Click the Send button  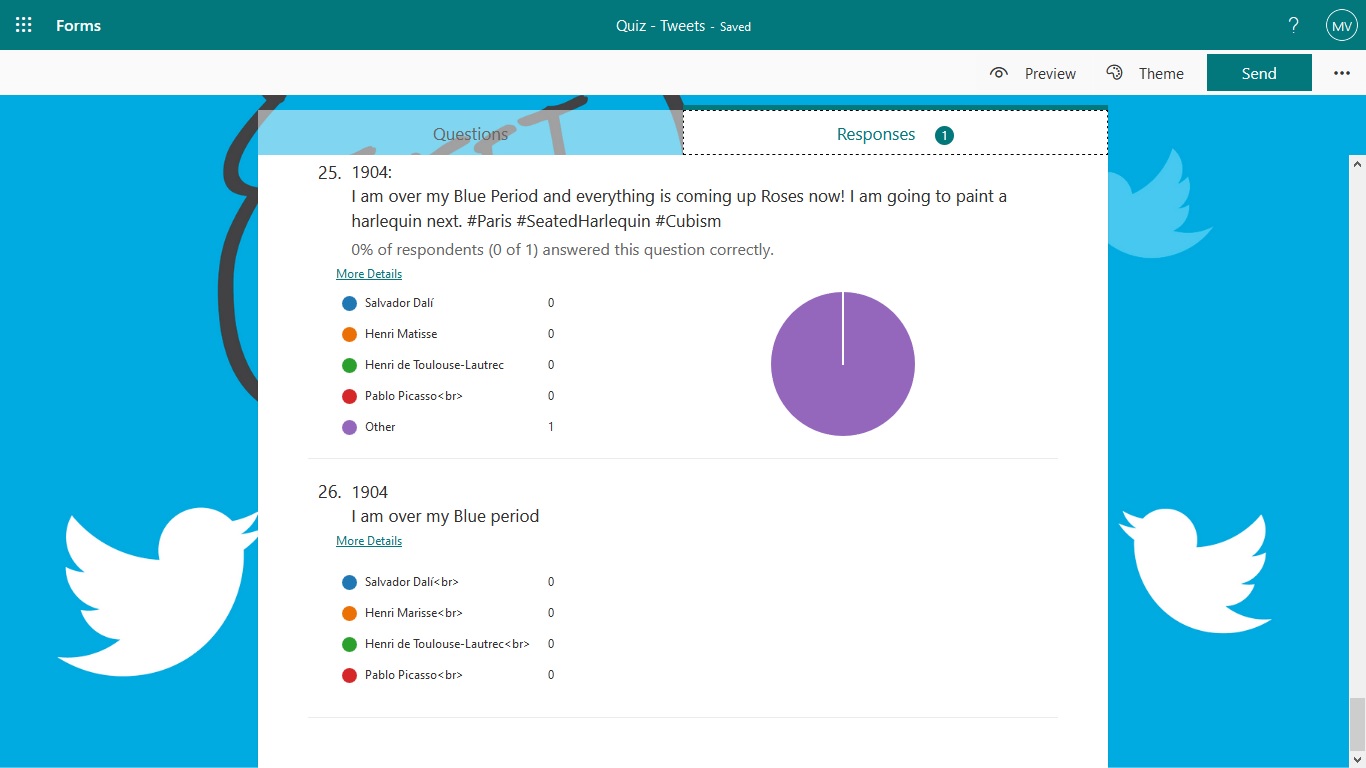1259,73
